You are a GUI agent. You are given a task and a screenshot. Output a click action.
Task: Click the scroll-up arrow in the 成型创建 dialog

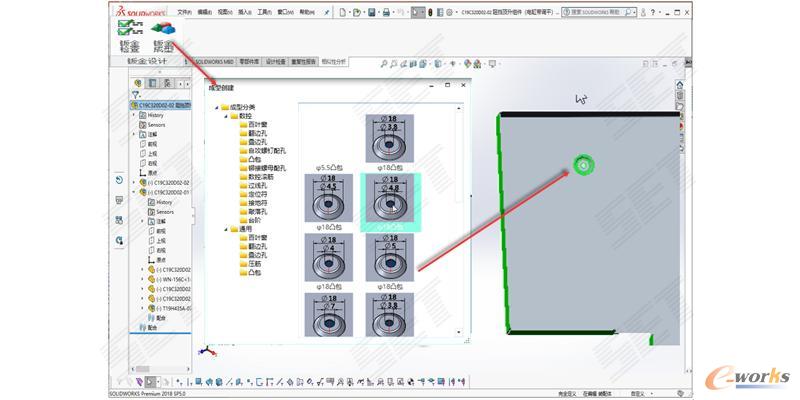click(x=459, y=108)
